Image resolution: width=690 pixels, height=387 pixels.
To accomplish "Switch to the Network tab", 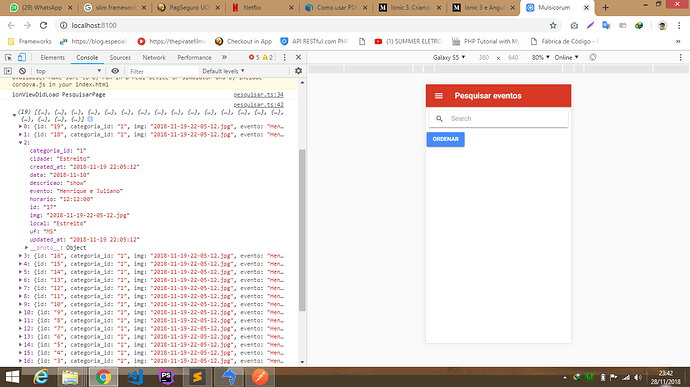I will 154,58.
